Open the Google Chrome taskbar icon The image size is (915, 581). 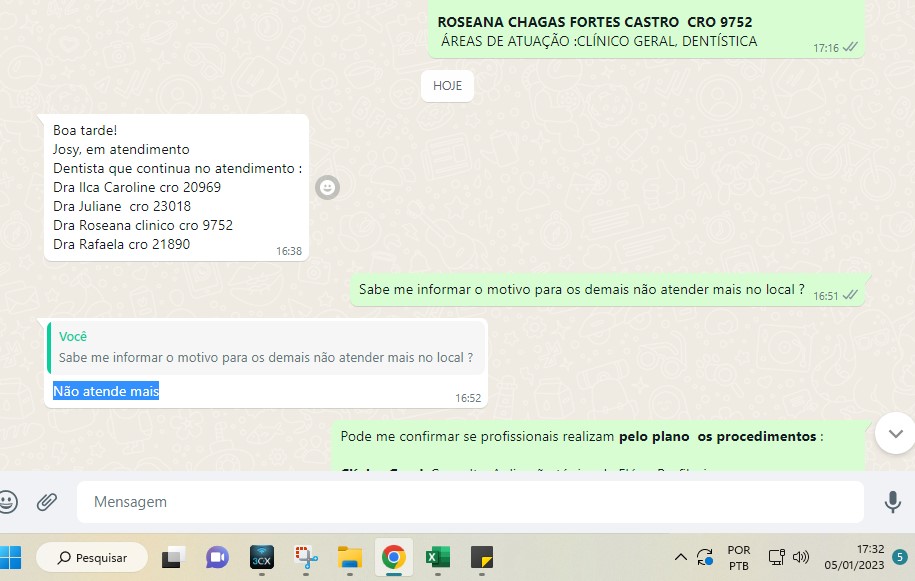pos(393,557)
